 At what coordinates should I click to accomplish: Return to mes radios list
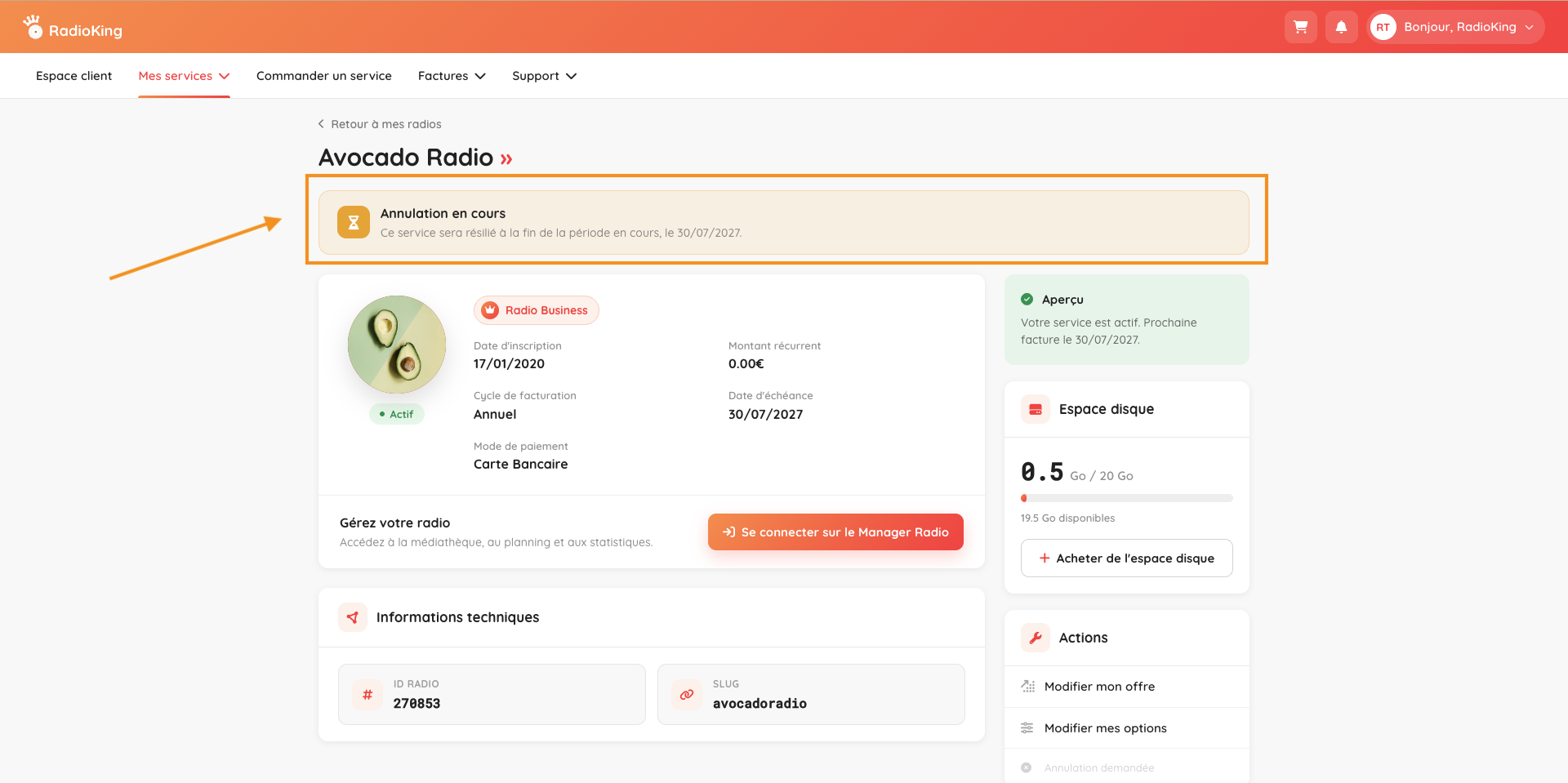pos(380,124)
